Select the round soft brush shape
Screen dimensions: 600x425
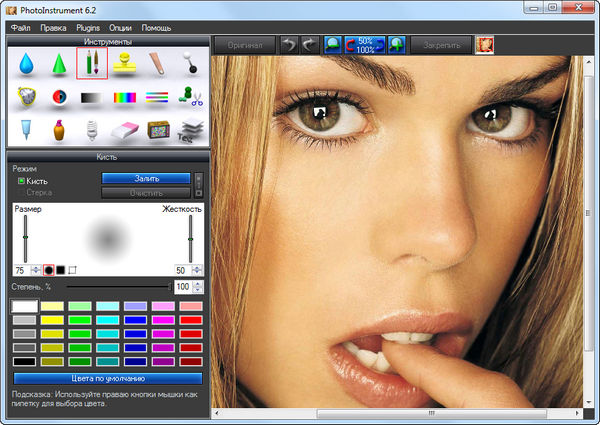click(x=48, y=270)
